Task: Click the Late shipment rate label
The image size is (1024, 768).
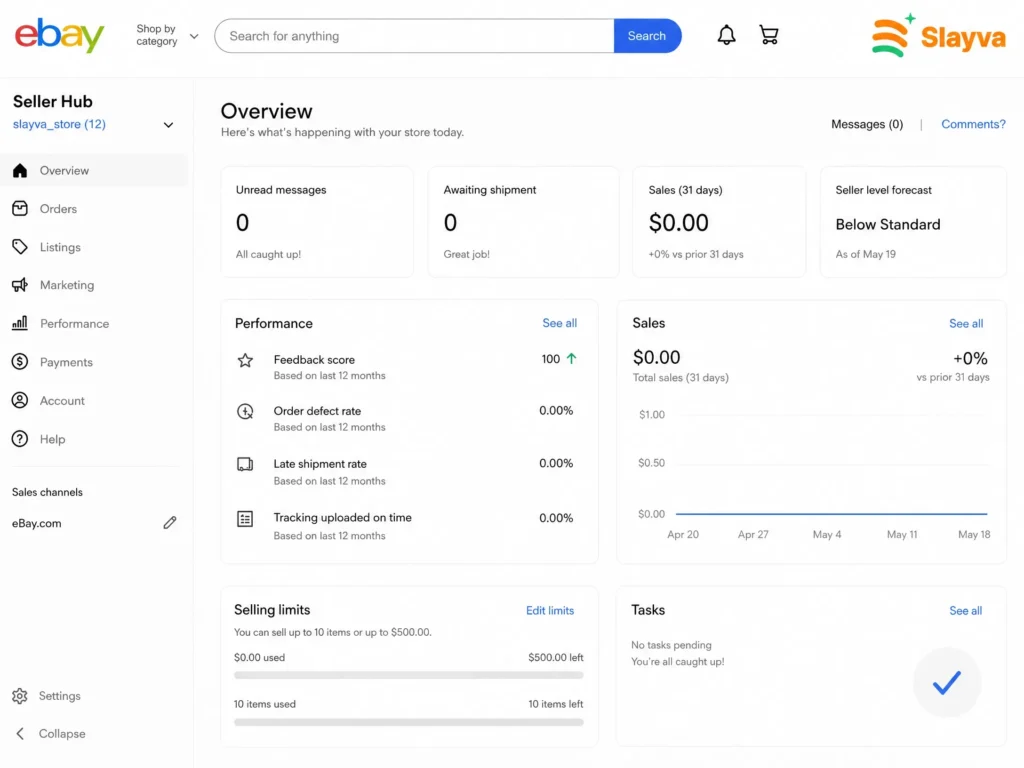Action: [x=320, y=464]
